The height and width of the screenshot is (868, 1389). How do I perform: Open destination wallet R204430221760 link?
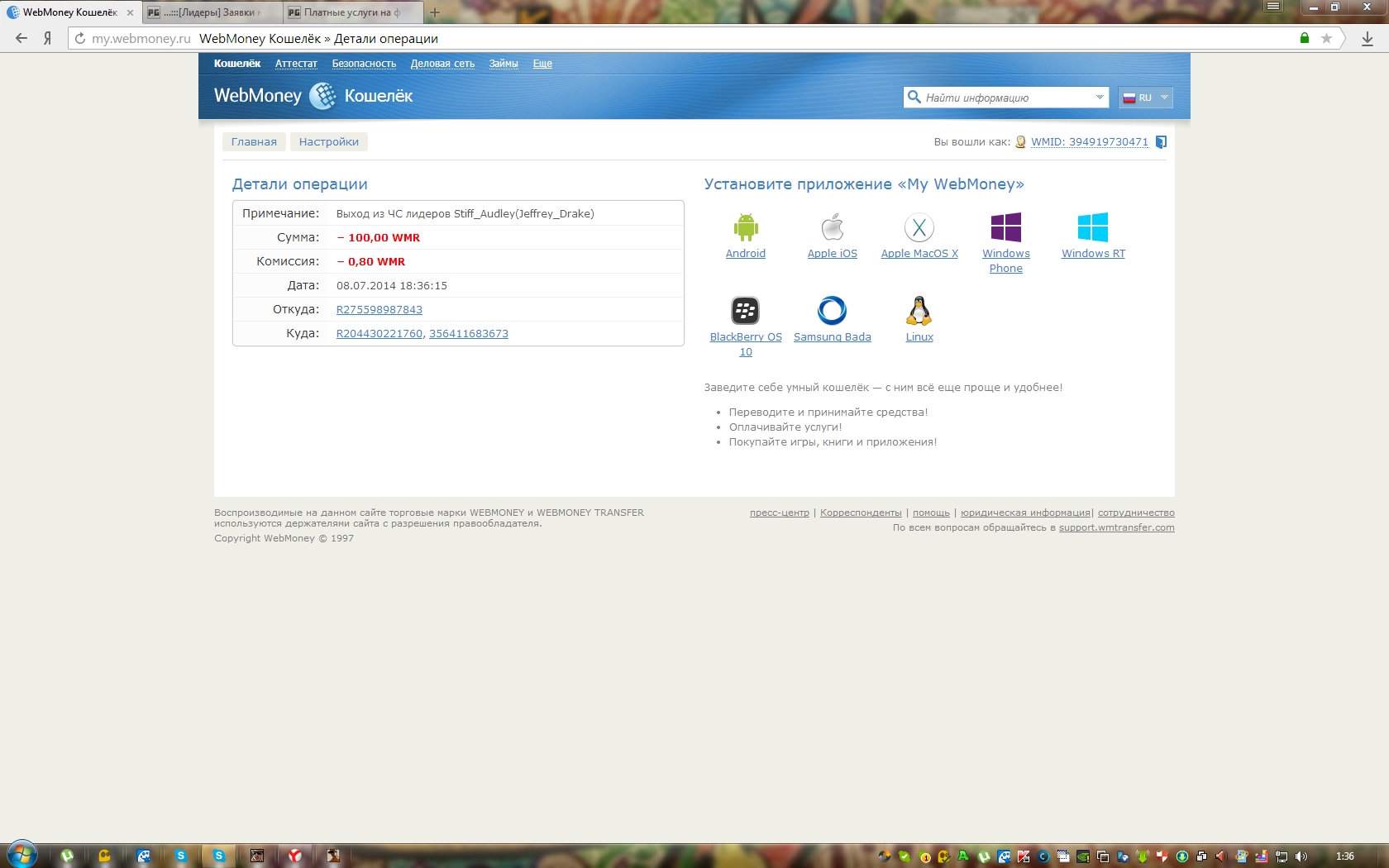(379, 334)
